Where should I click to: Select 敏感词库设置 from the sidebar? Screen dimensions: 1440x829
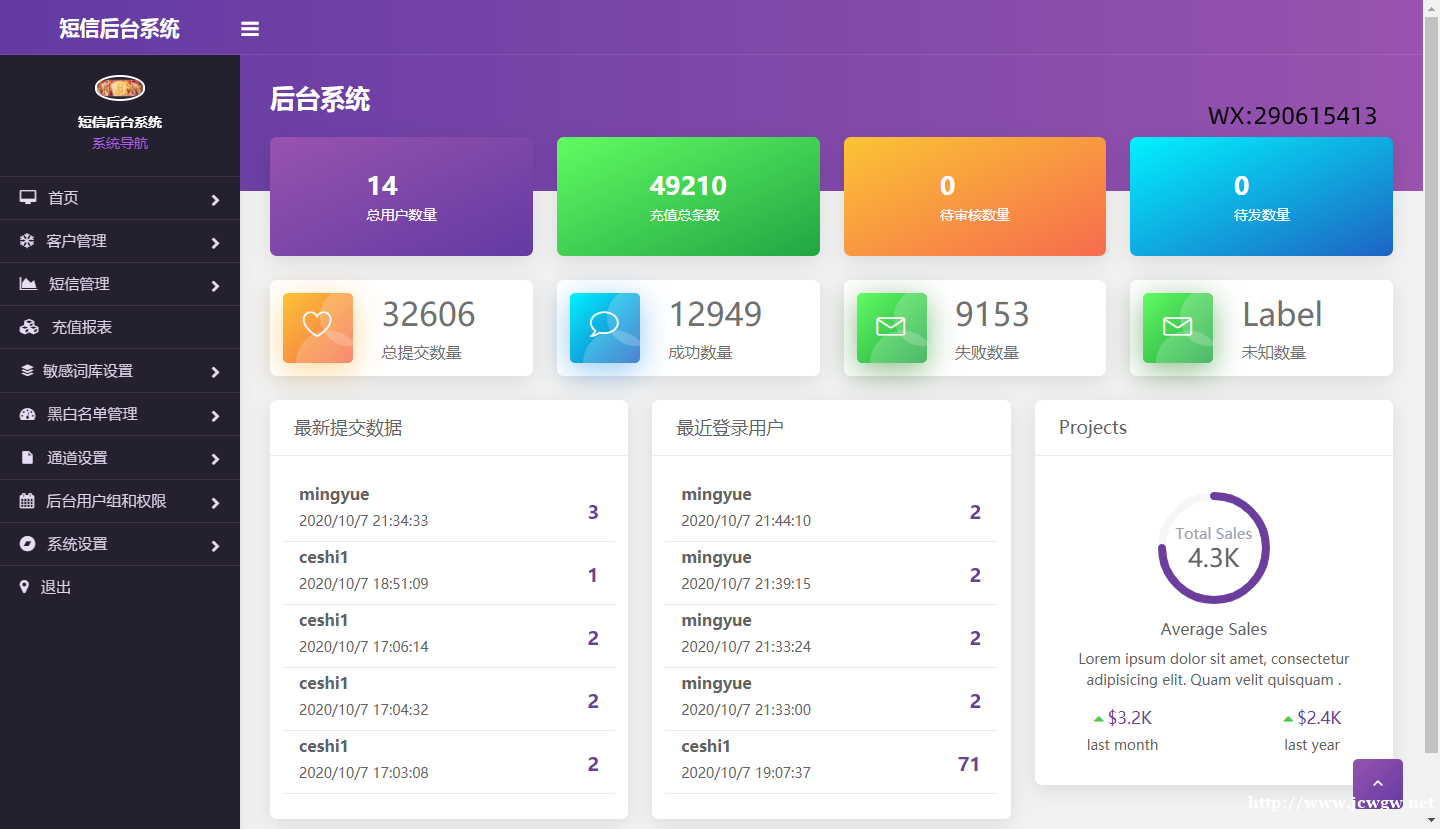pyautogui.click(x=94, y=371)
